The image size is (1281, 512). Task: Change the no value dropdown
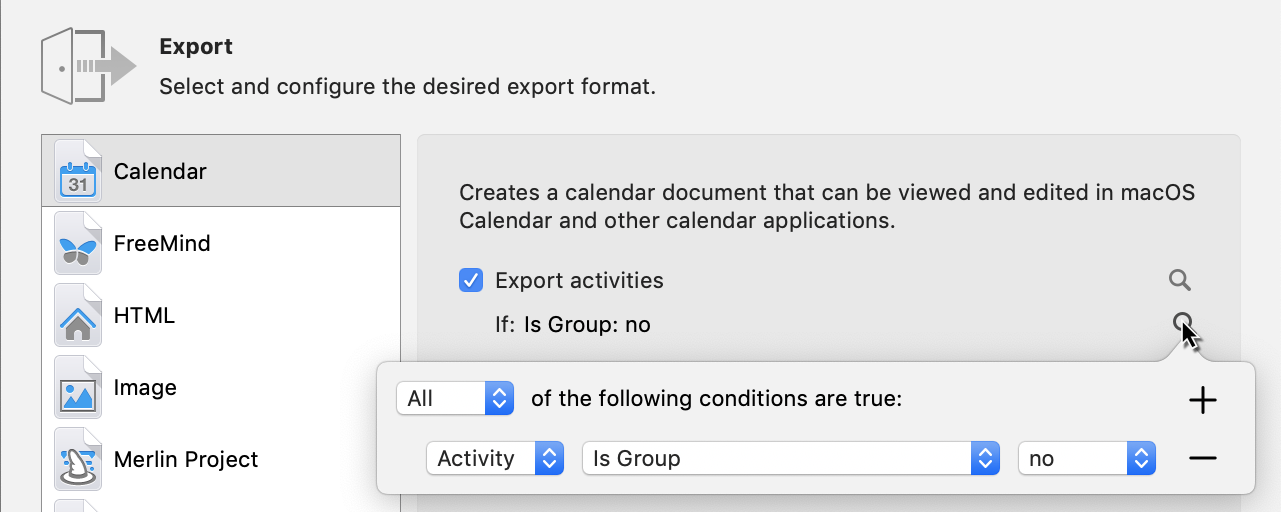click(1086, 458)
